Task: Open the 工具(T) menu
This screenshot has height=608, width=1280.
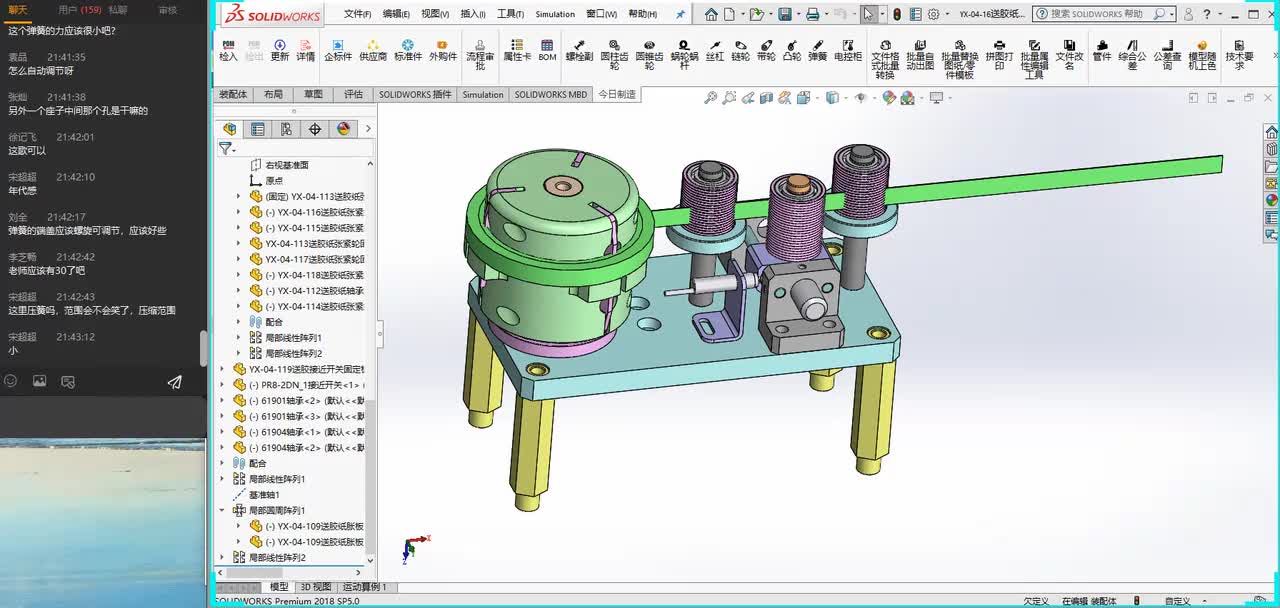Action: coord(510,14)
